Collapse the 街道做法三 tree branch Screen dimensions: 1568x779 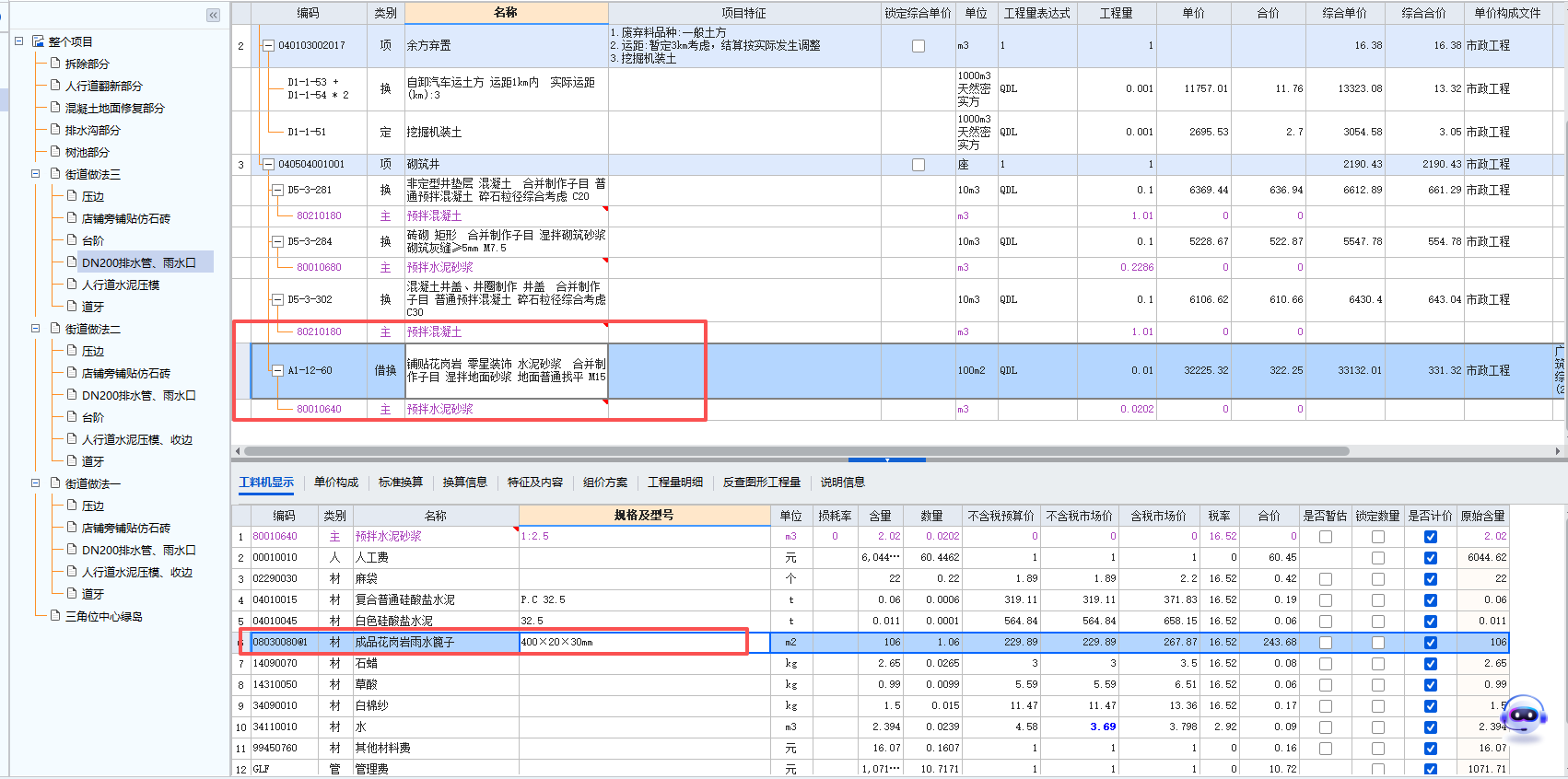pyautogui.click(x=36, y=174)
